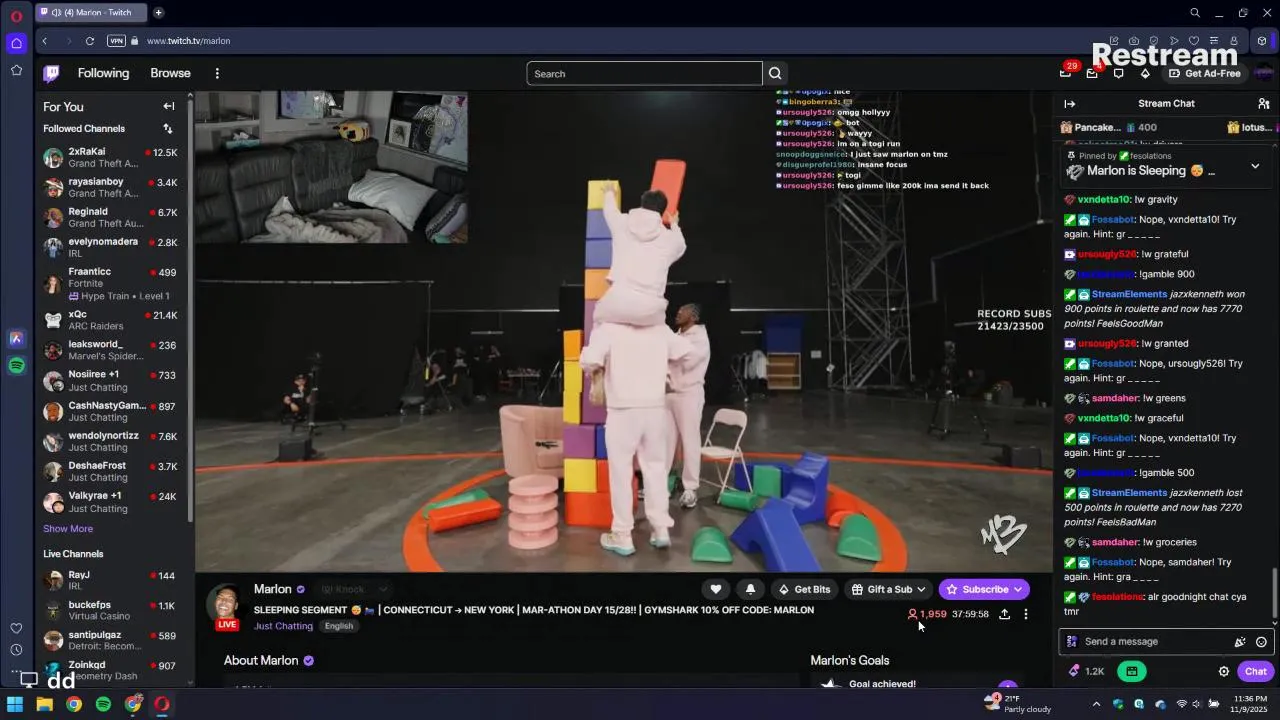Open the Get Bits diamond icon in top bar
This screenshot has width=1280, height=720.
(1145, 73)
